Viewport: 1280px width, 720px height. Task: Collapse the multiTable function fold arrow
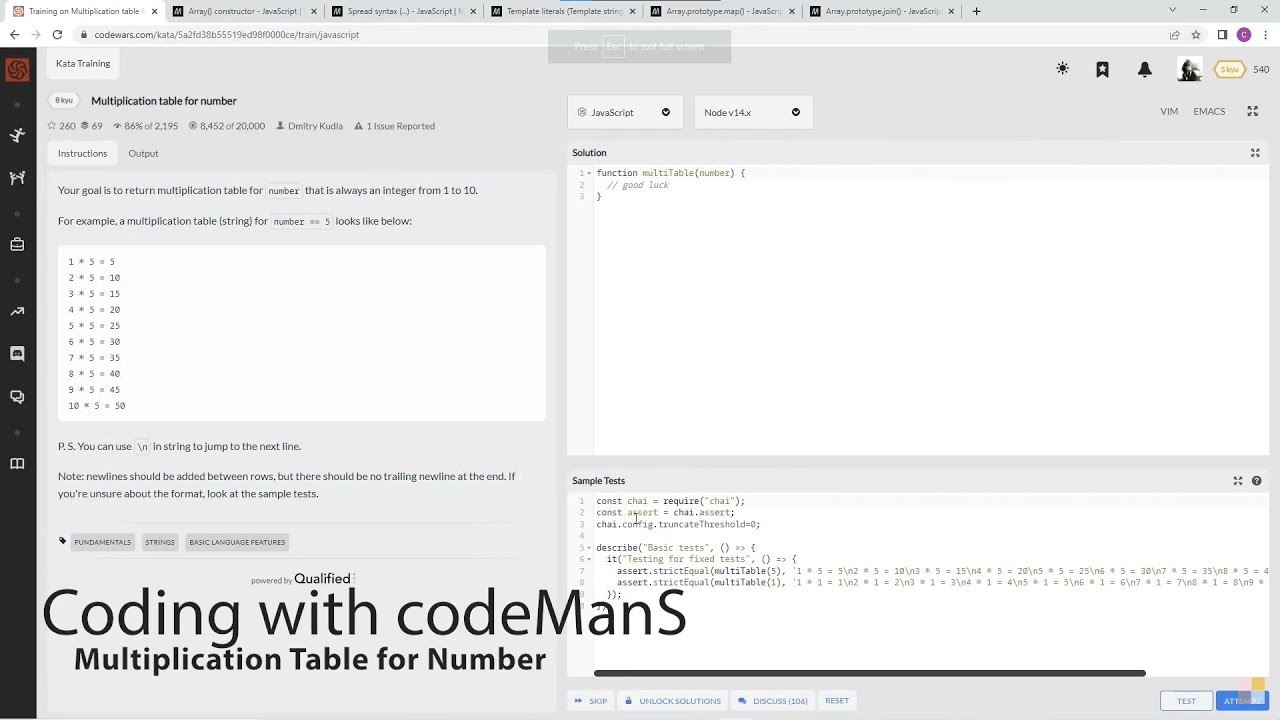589,173
